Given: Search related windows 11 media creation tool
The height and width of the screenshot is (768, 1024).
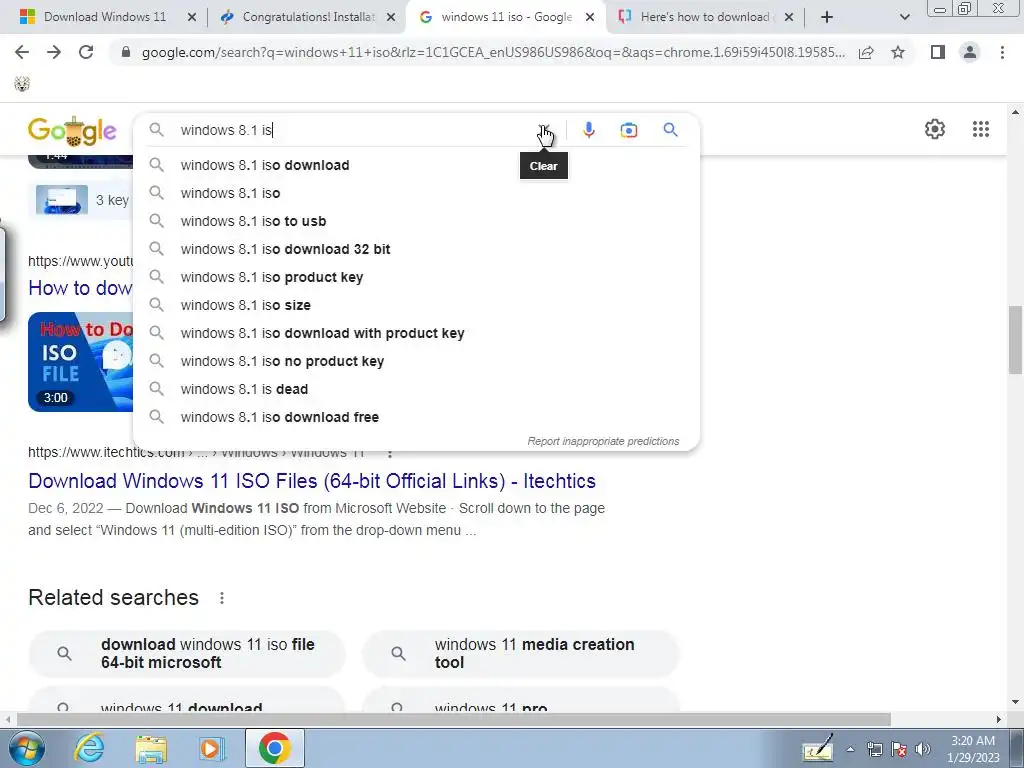Looking at the screenshot, I should [520, 654].
